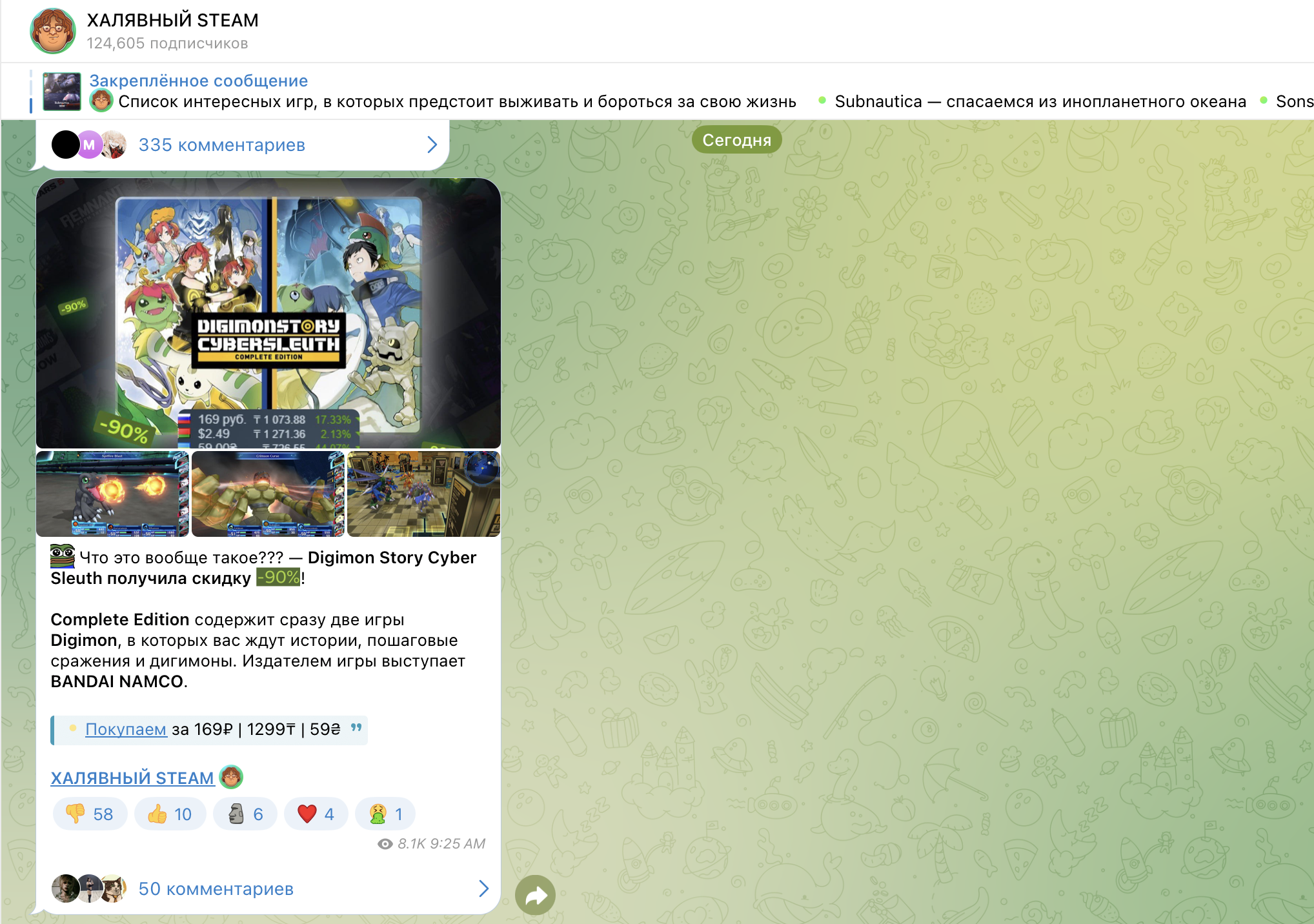The image size is (1314, 924).
Task: Toggle the moai statue reaction with 6
Action: [x=245, y=814]
